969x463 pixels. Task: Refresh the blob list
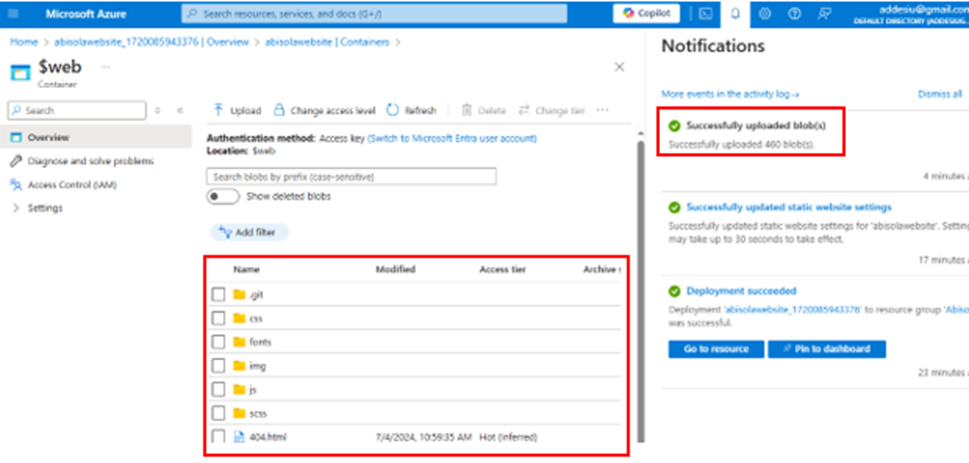412,111
